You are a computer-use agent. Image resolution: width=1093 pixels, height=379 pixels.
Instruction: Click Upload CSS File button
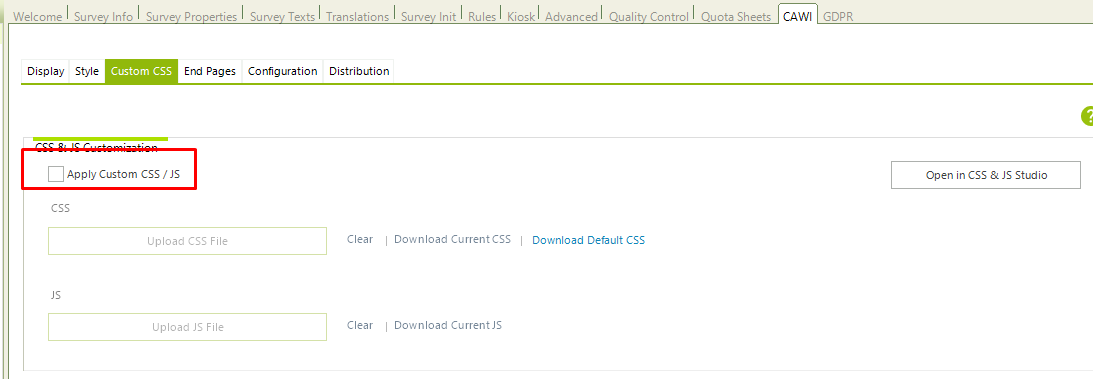coord(188,241)
